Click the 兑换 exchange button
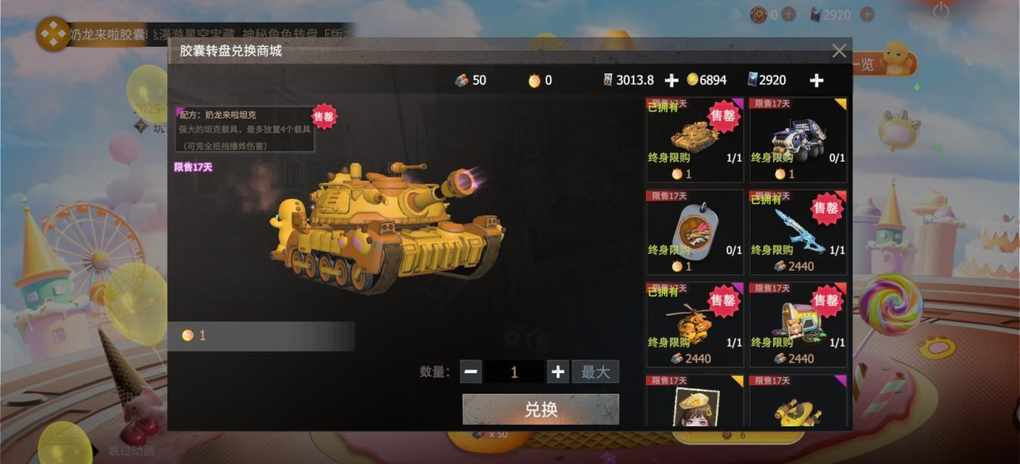 pos(541,409)
